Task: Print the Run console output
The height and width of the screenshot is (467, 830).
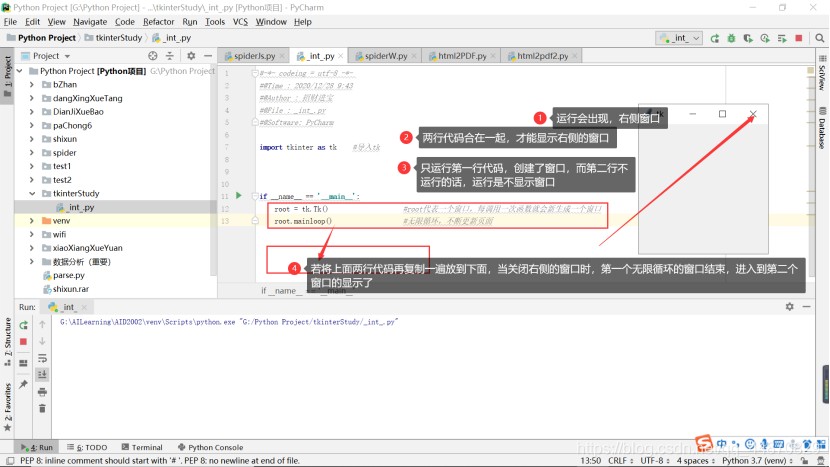Action: tap(42, 390)
